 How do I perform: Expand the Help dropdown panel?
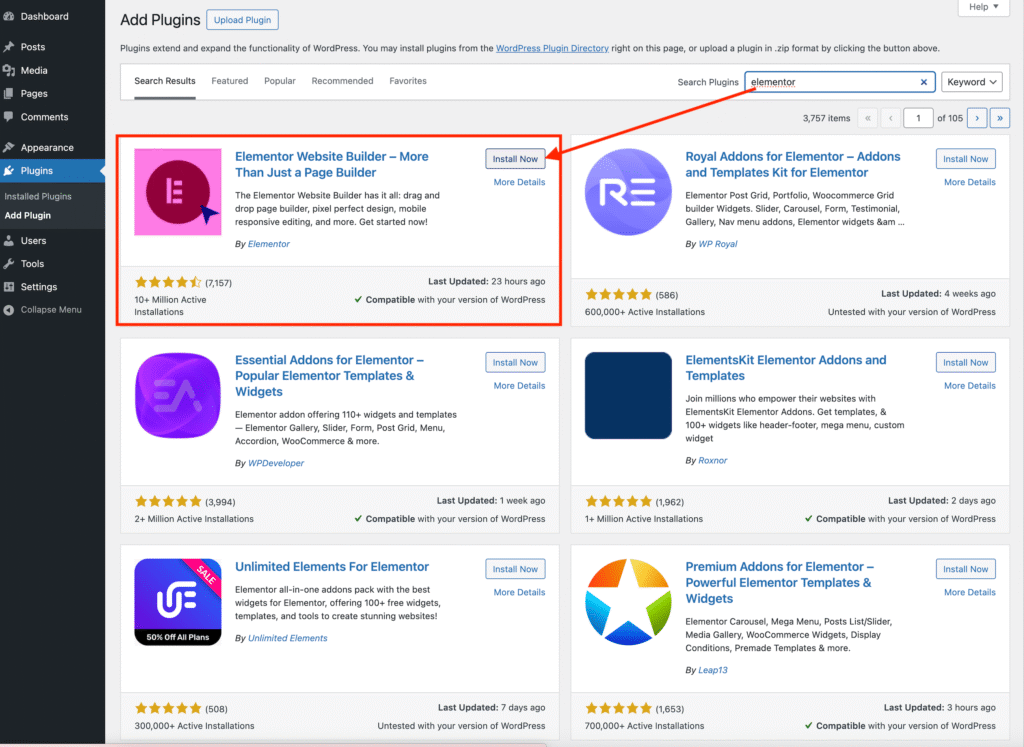(983, 7)
